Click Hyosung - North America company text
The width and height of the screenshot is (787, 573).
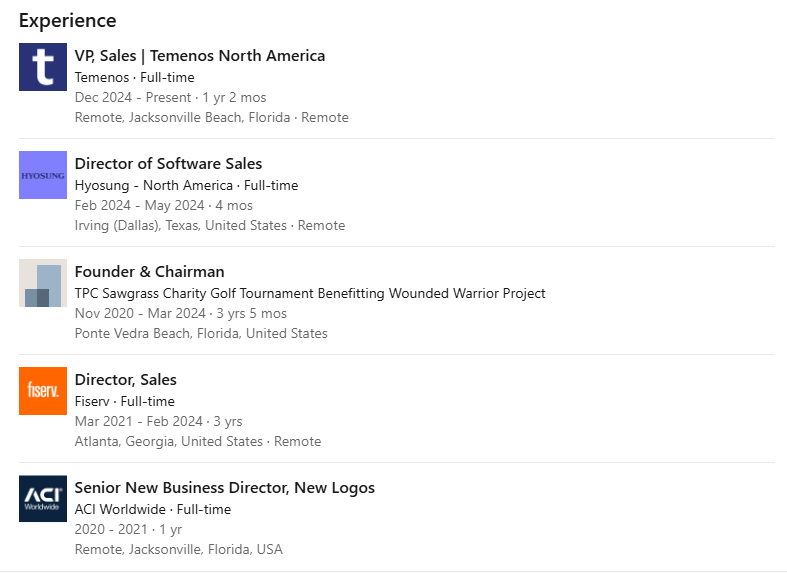click(186, 185)
